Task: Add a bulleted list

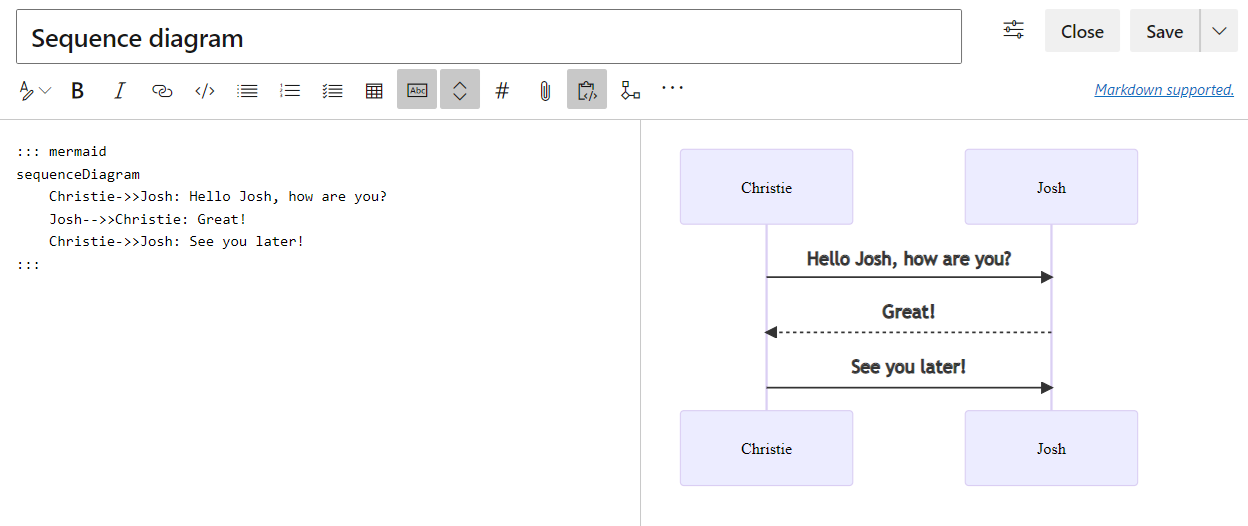Action: tap(247, 90)
